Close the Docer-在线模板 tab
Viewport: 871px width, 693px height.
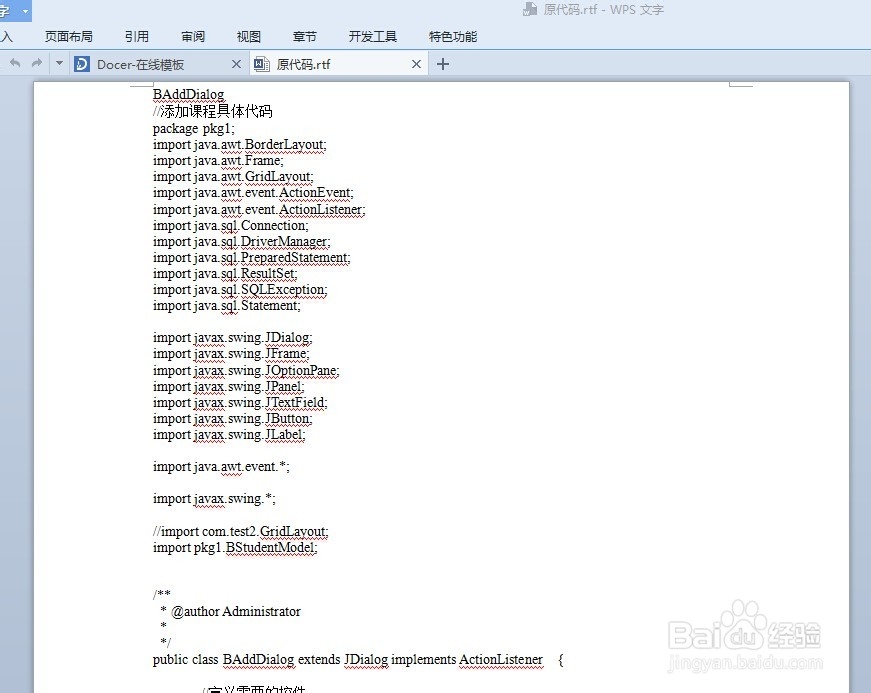[x=236, y=62]
